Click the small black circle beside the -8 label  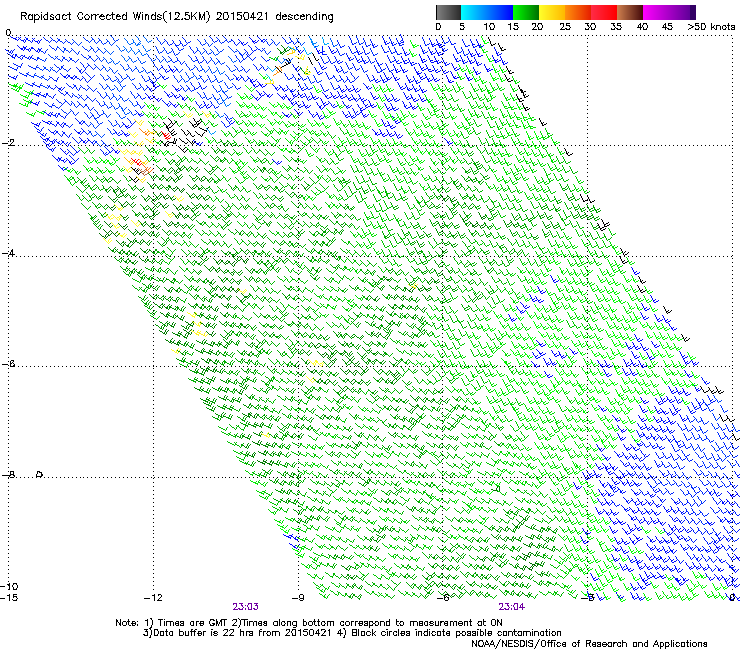click(x=40, y=474)
